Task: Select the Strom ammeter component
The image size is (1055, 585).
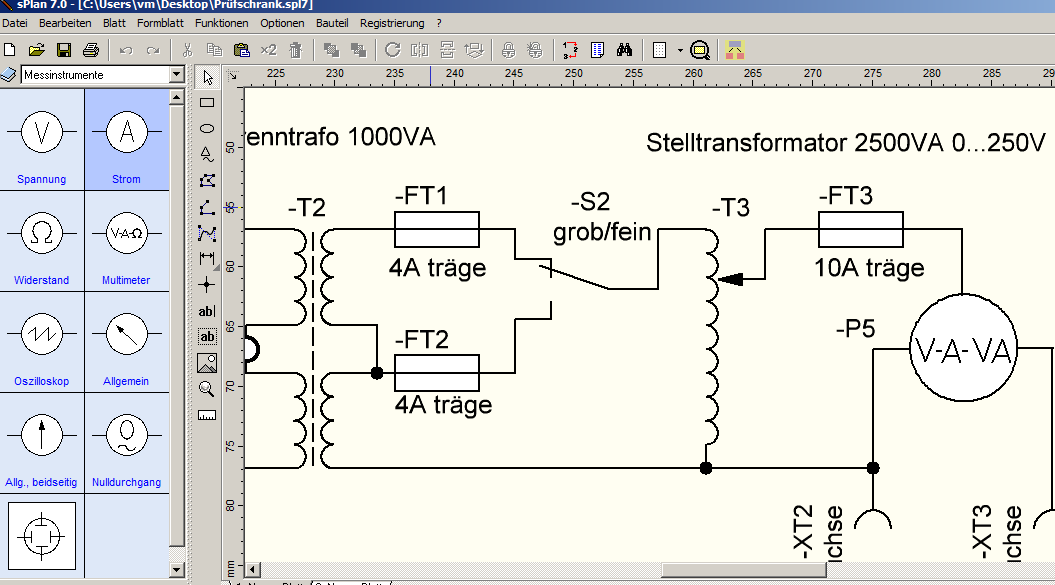Action: [126, 139]
